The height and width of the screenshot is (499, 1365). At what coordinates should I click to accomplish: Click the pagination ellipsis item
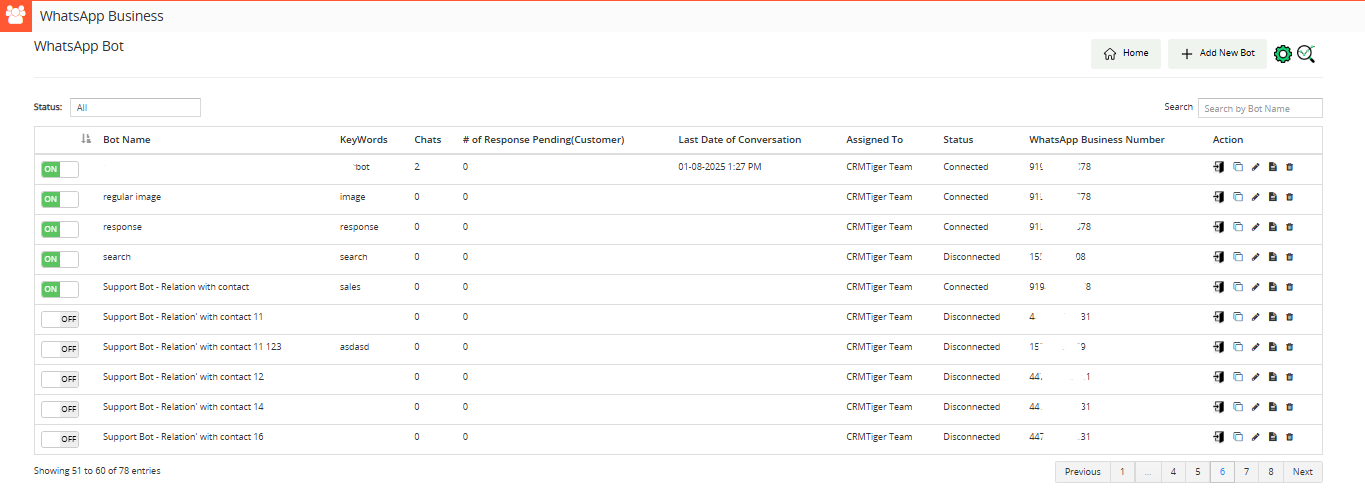click(x=1147, y=472)
